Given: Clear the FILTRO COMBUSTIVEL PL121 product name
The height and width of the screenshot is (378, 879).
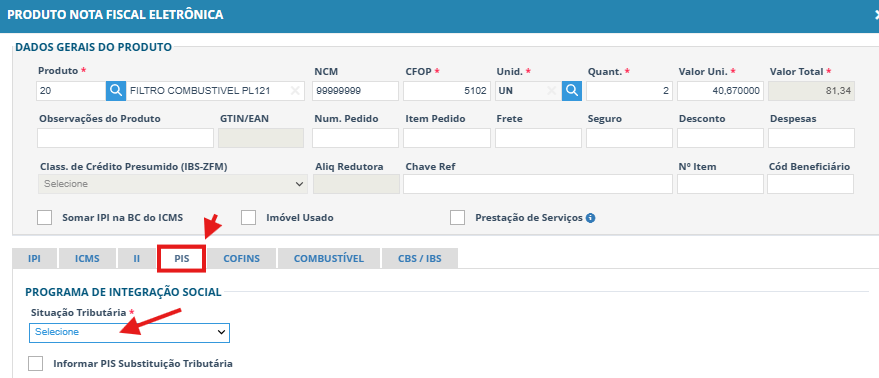Looking at the screenshot, I should [x=295, y=90].
